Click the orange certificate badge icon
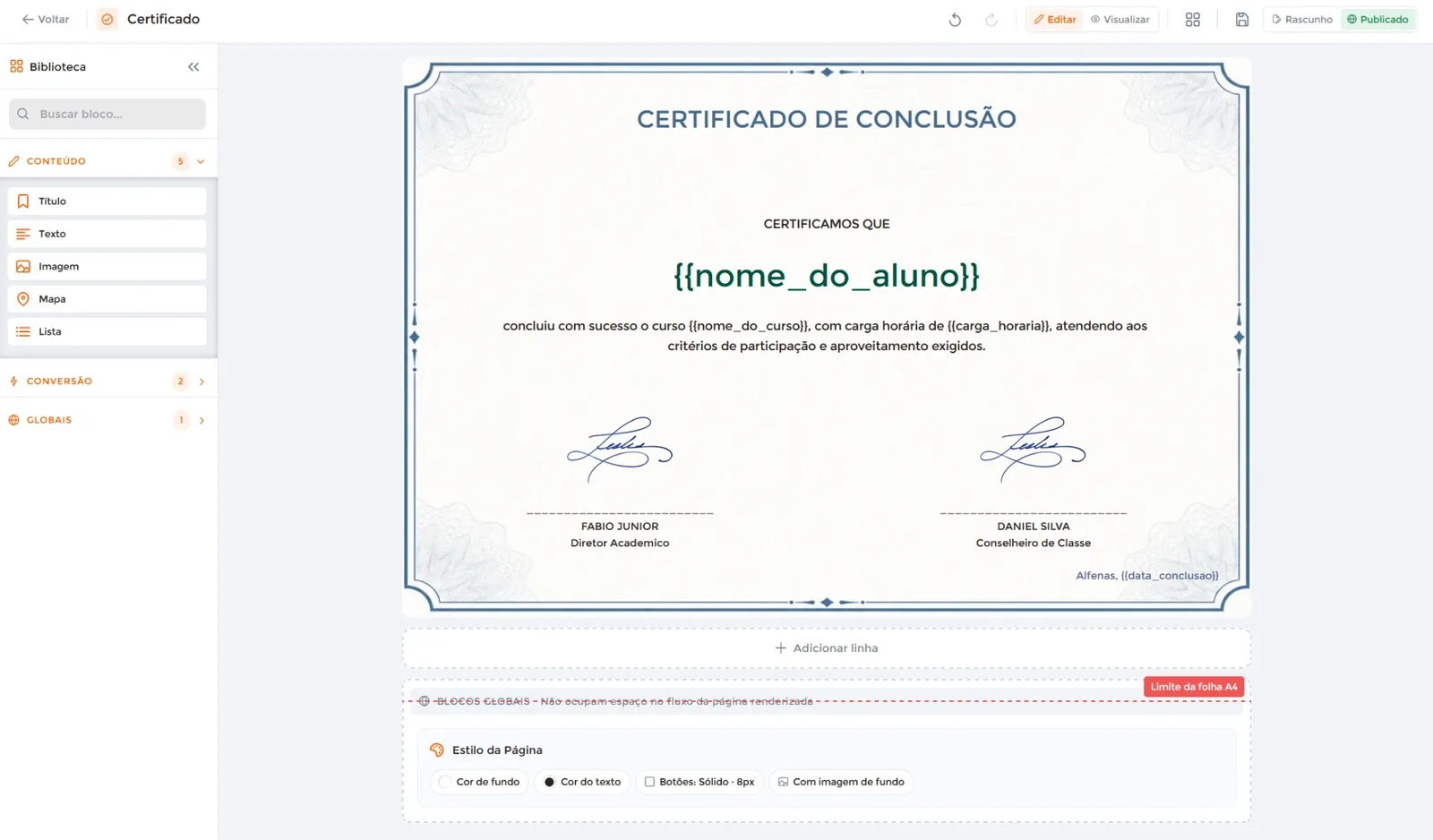This screenshot has width=1433, height=840. point(107,19)
